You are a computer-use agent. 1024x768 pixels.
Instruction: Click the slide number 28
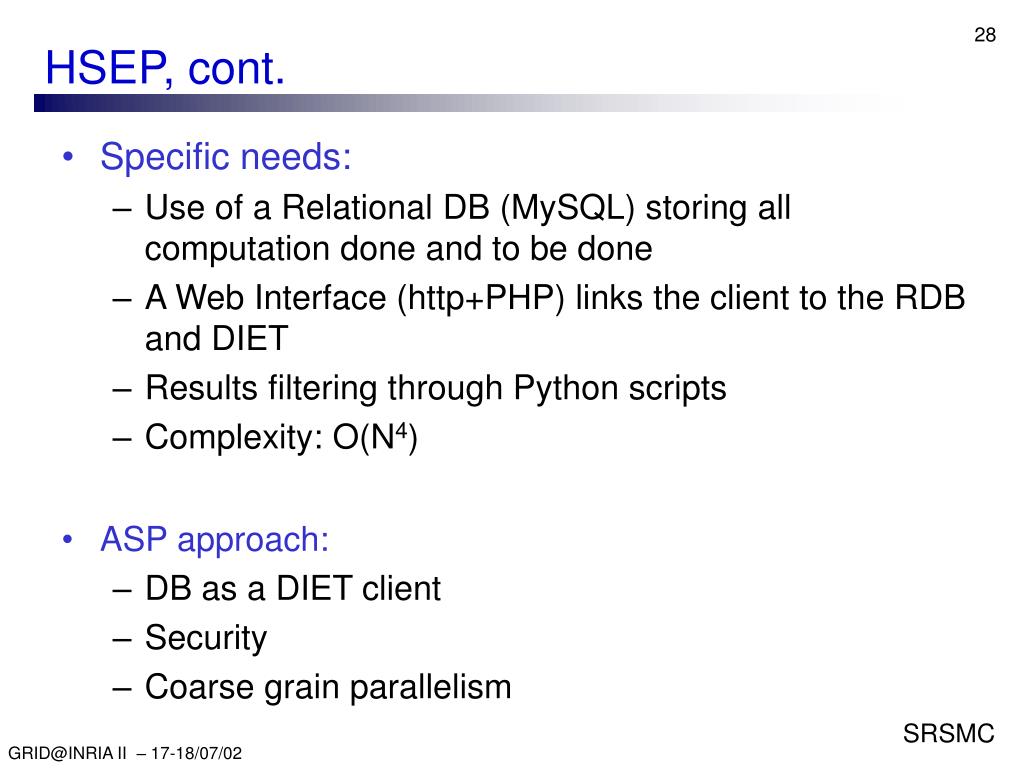coord(985,35)
